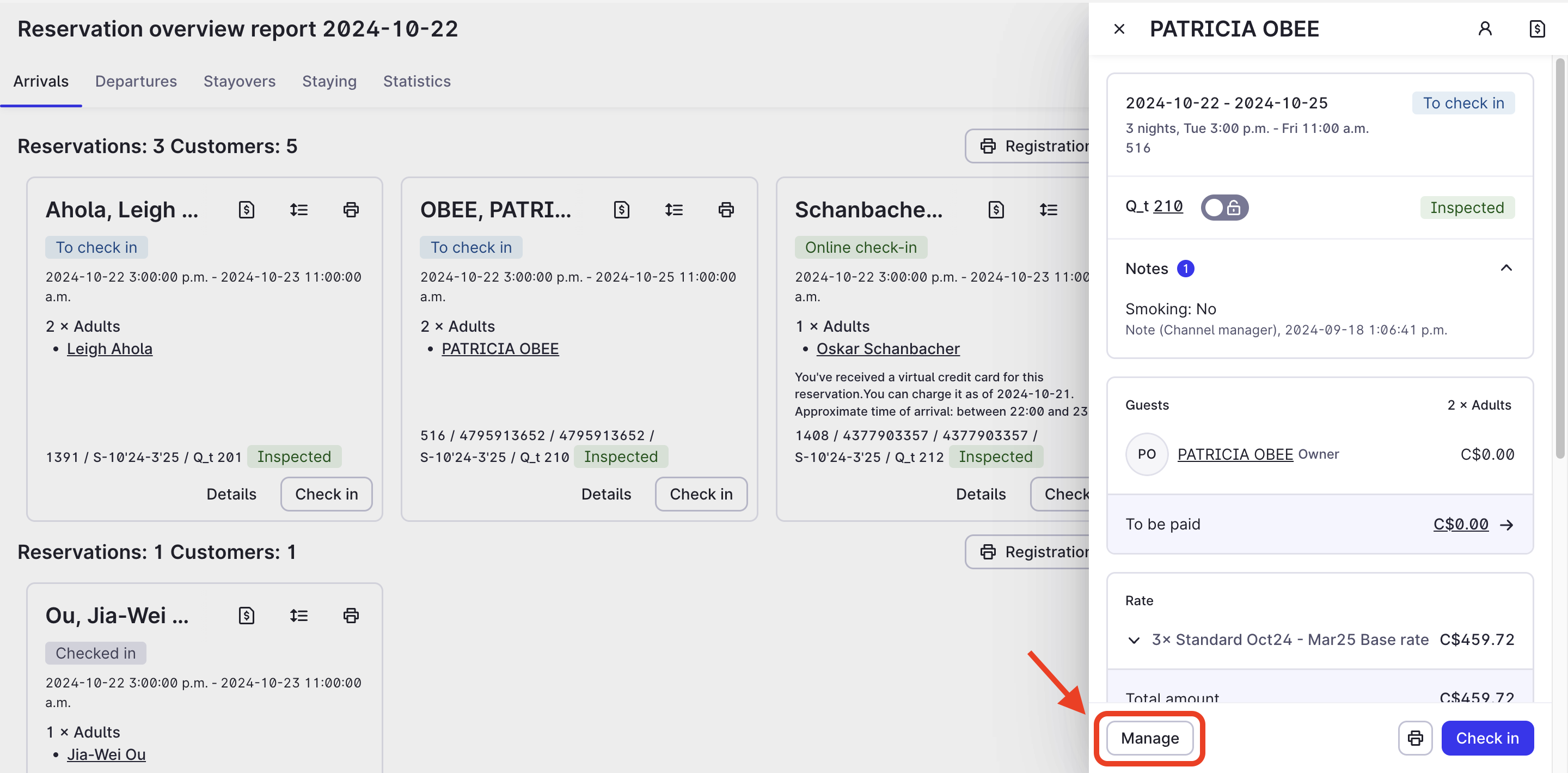Open billing icon on Ahola, Leigh card
Viewport: 1568px width, 773px height.
pos(246,210)
